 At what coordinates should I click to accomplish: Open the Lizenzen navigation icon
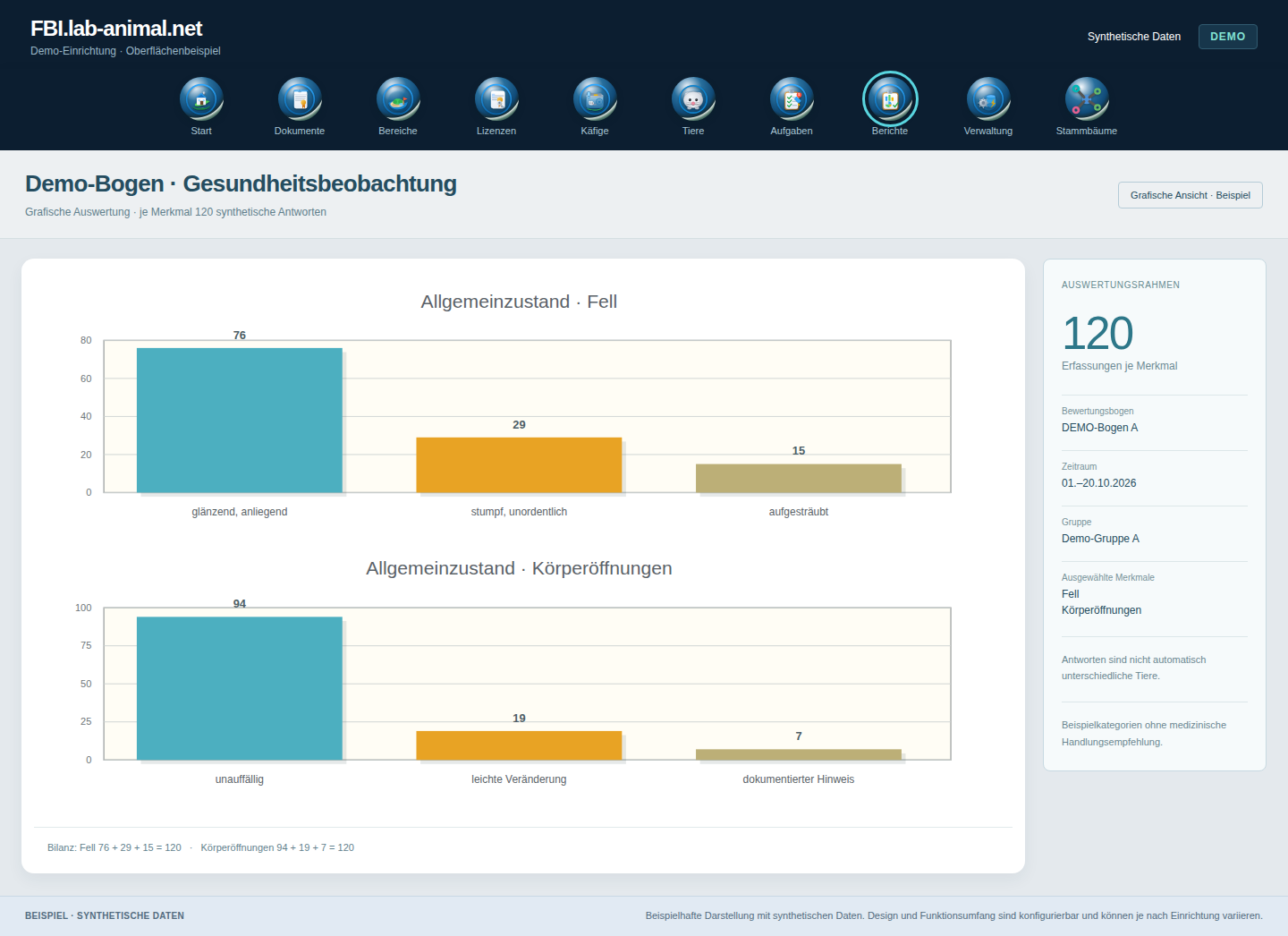[x=496, y=98]
